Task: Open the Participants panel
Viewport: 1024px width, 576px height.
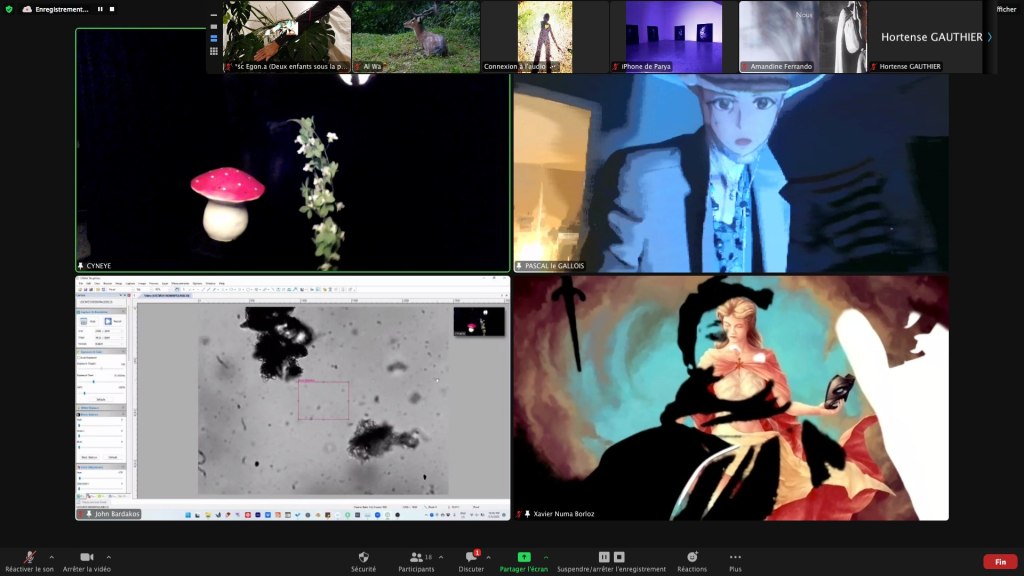Action: (x=416, y=557)
